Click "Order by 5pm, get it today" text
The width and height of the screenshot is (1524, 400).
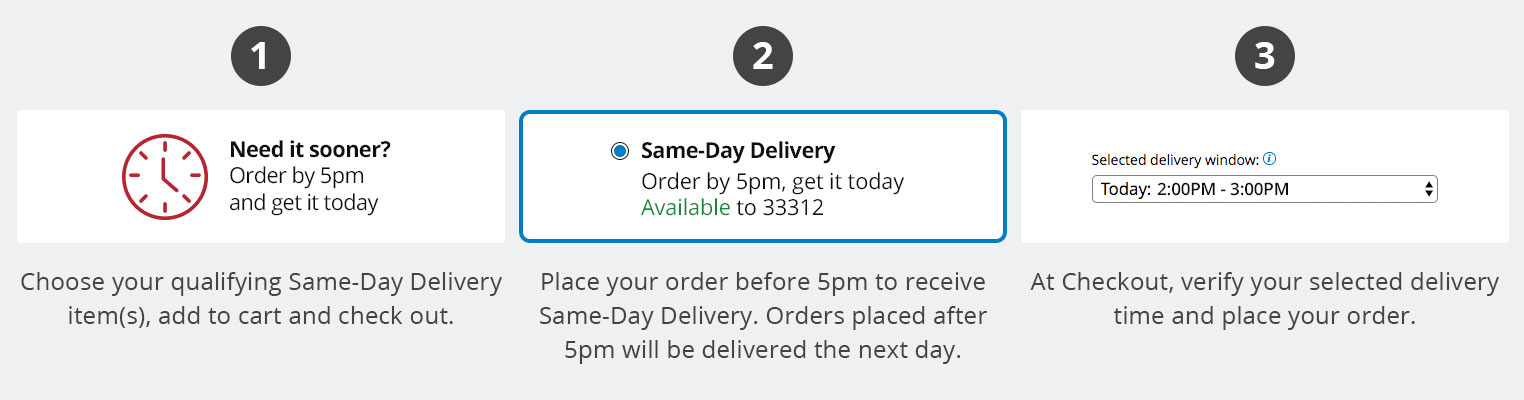[772, 181]
